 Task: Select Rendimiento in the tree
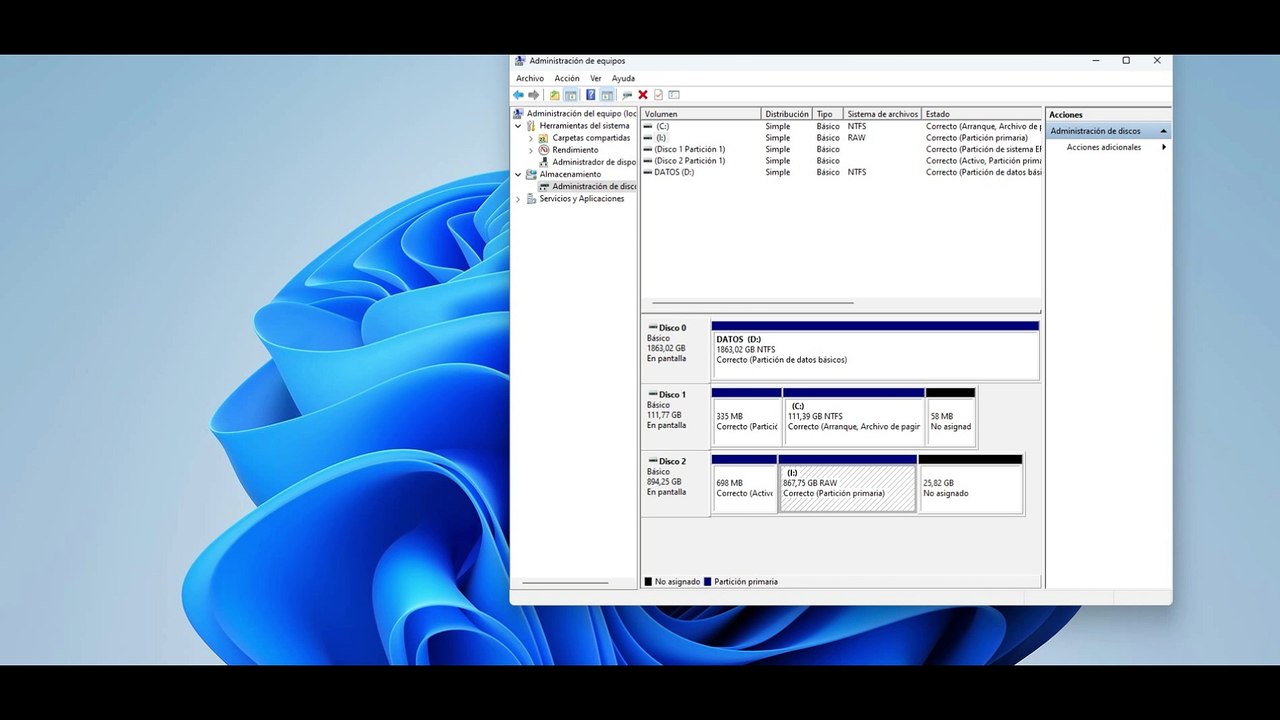click(575, 150)
